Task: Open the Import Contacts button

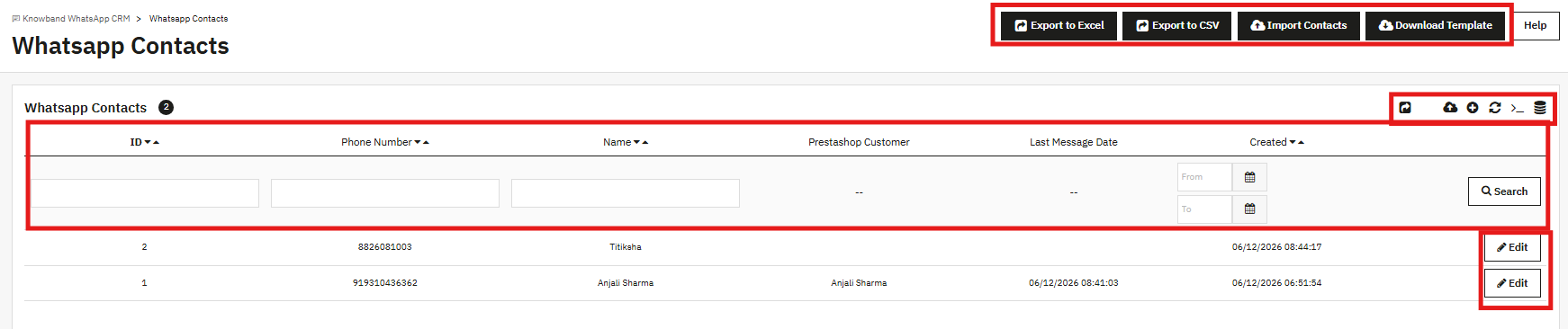Action: point(1298,25)
